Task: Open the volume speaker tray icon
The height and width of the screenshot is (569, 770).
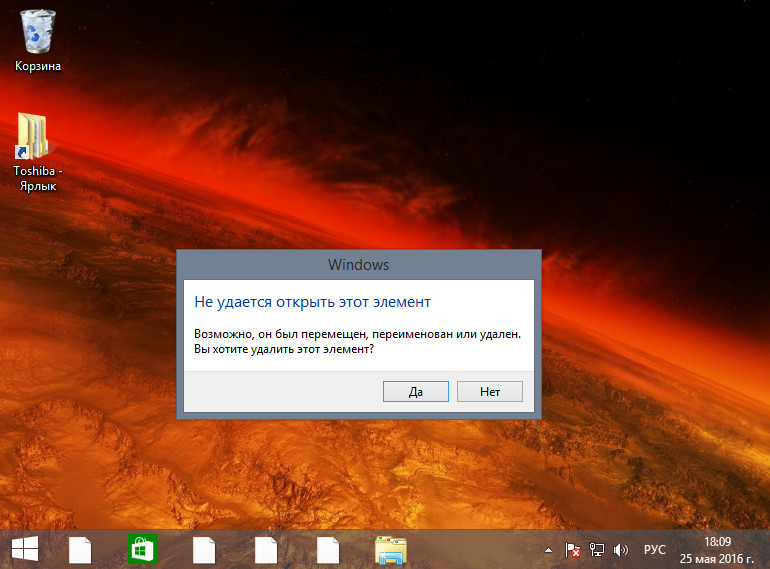Action: point(621,550)
